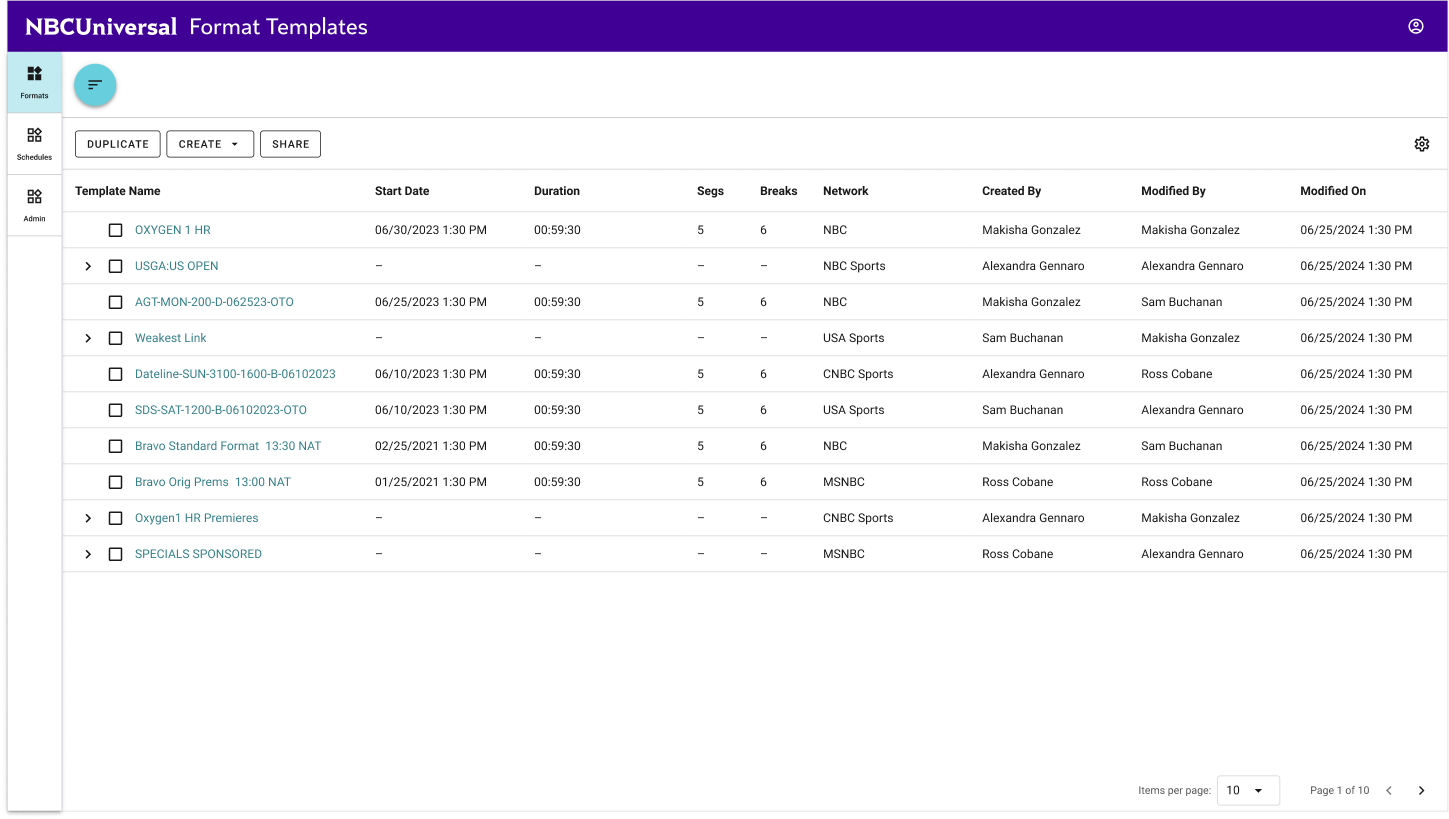Click the SHARE button

click(x=290, y=144)
